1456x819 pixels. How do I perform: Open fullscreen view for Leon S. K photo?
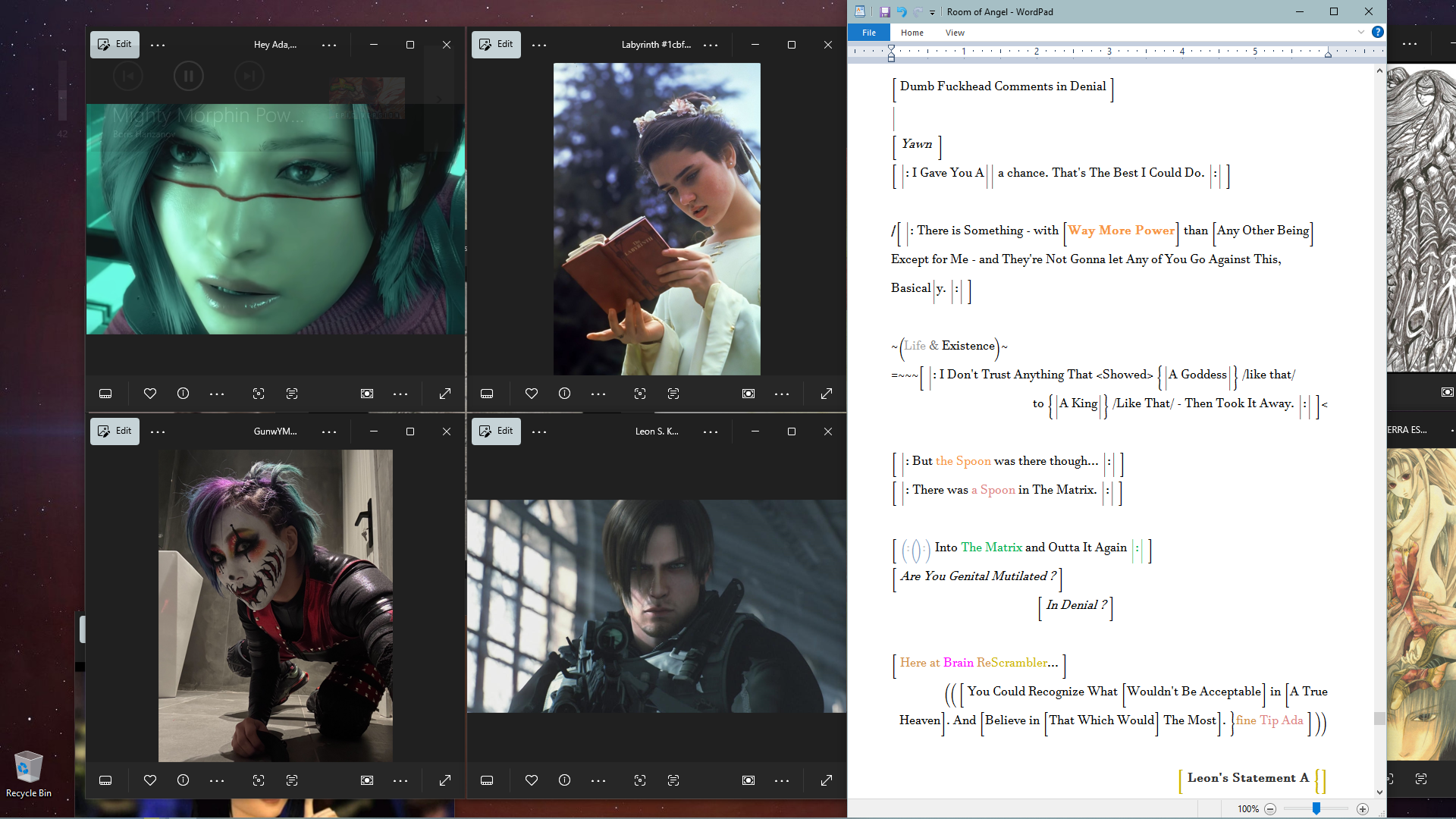click(827, 780)
